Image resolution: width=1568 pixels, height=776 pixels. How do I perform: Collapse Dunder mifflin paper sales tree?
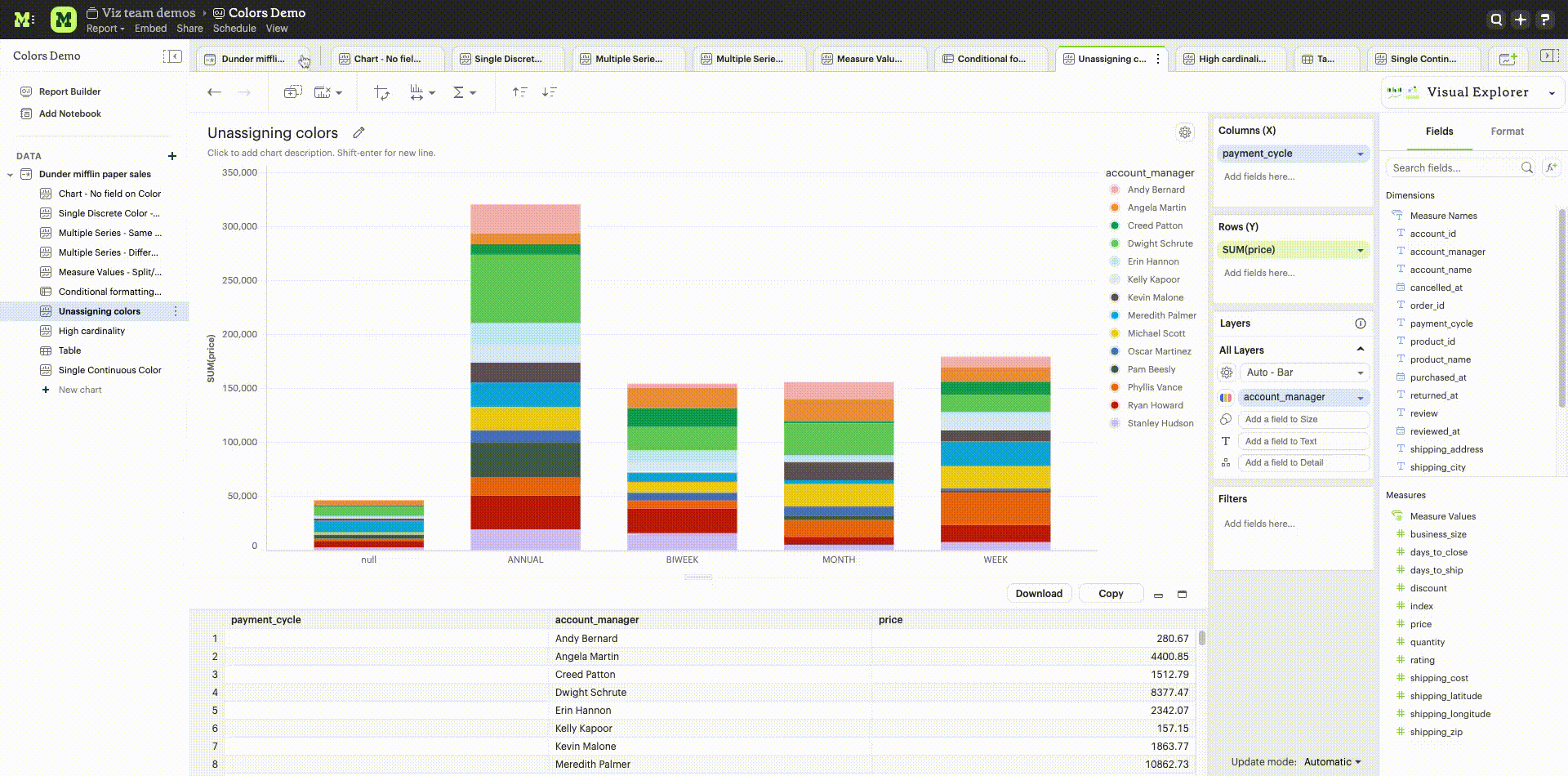coord(10,175)
